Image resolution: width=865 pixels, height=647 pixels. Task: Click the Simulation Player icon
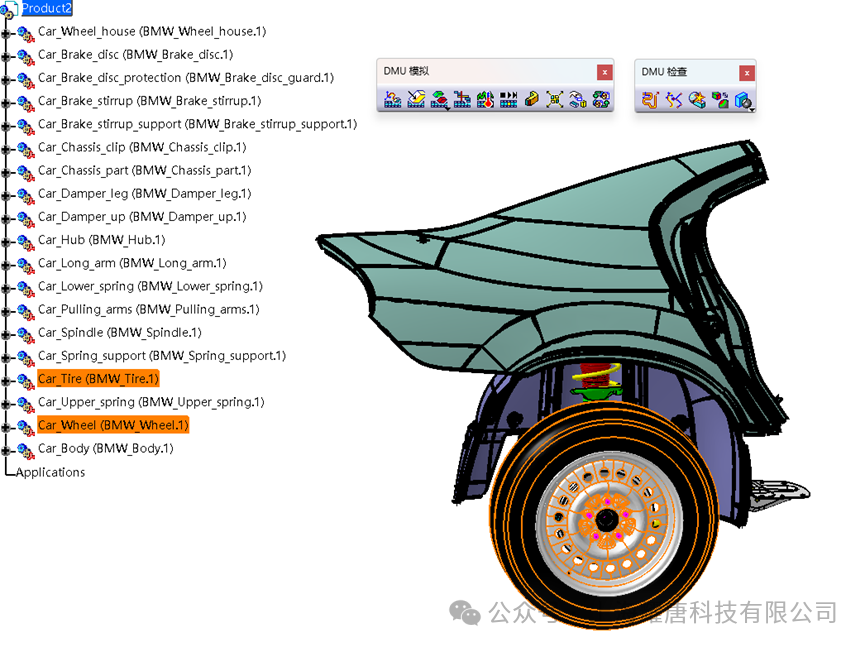[x=509, y=100]
